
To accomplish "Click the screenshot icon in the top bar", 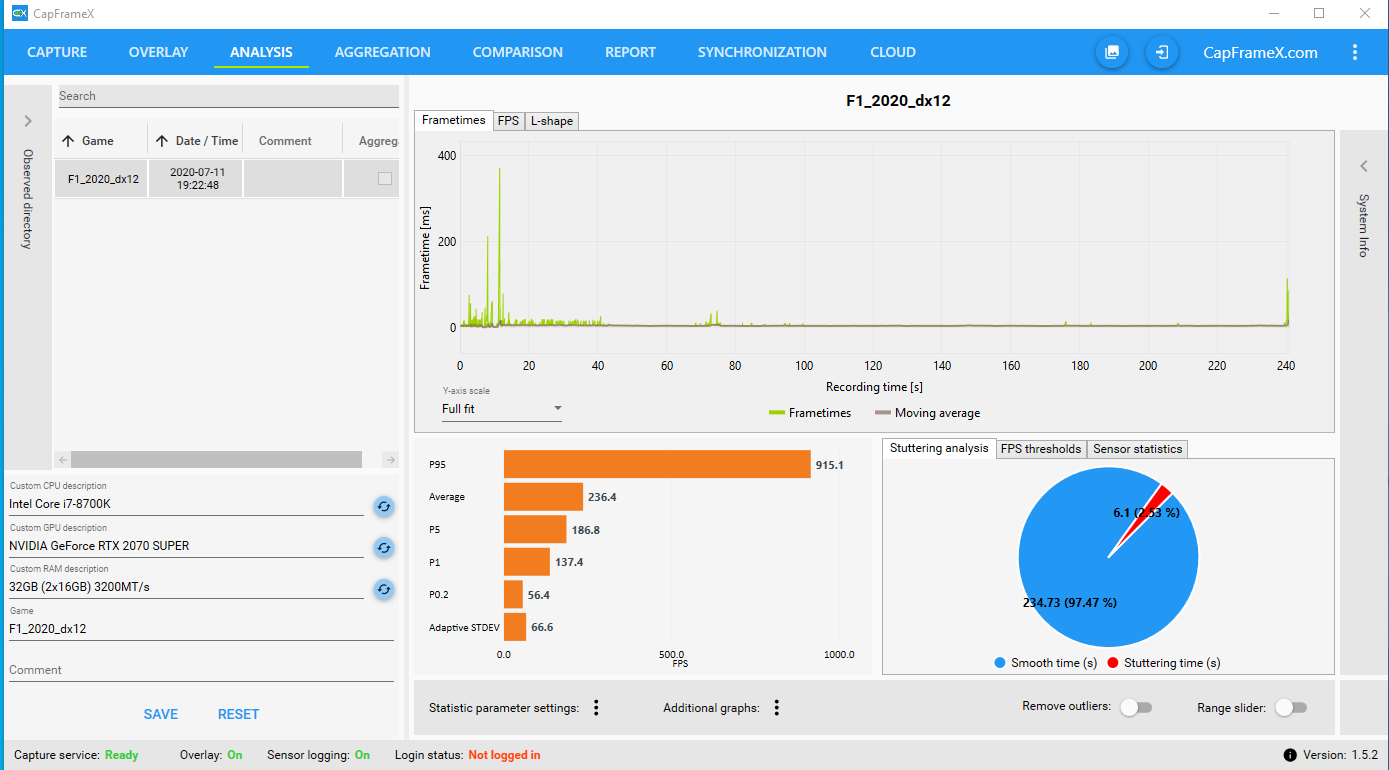I will coord(1112,52).
